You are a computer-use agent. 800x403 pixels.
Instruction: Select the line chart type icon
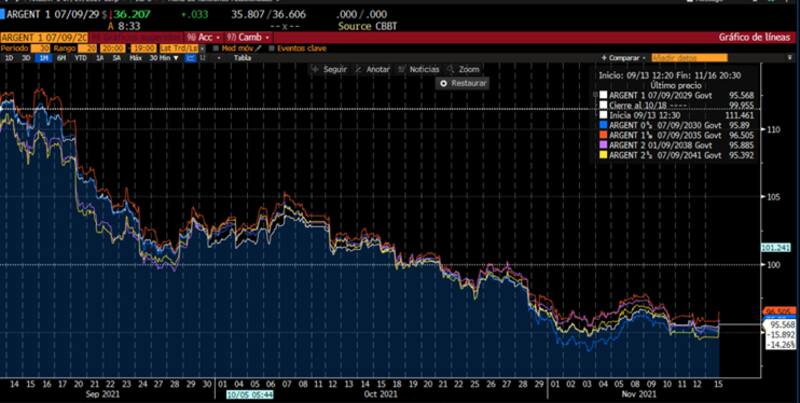[190, 58]
